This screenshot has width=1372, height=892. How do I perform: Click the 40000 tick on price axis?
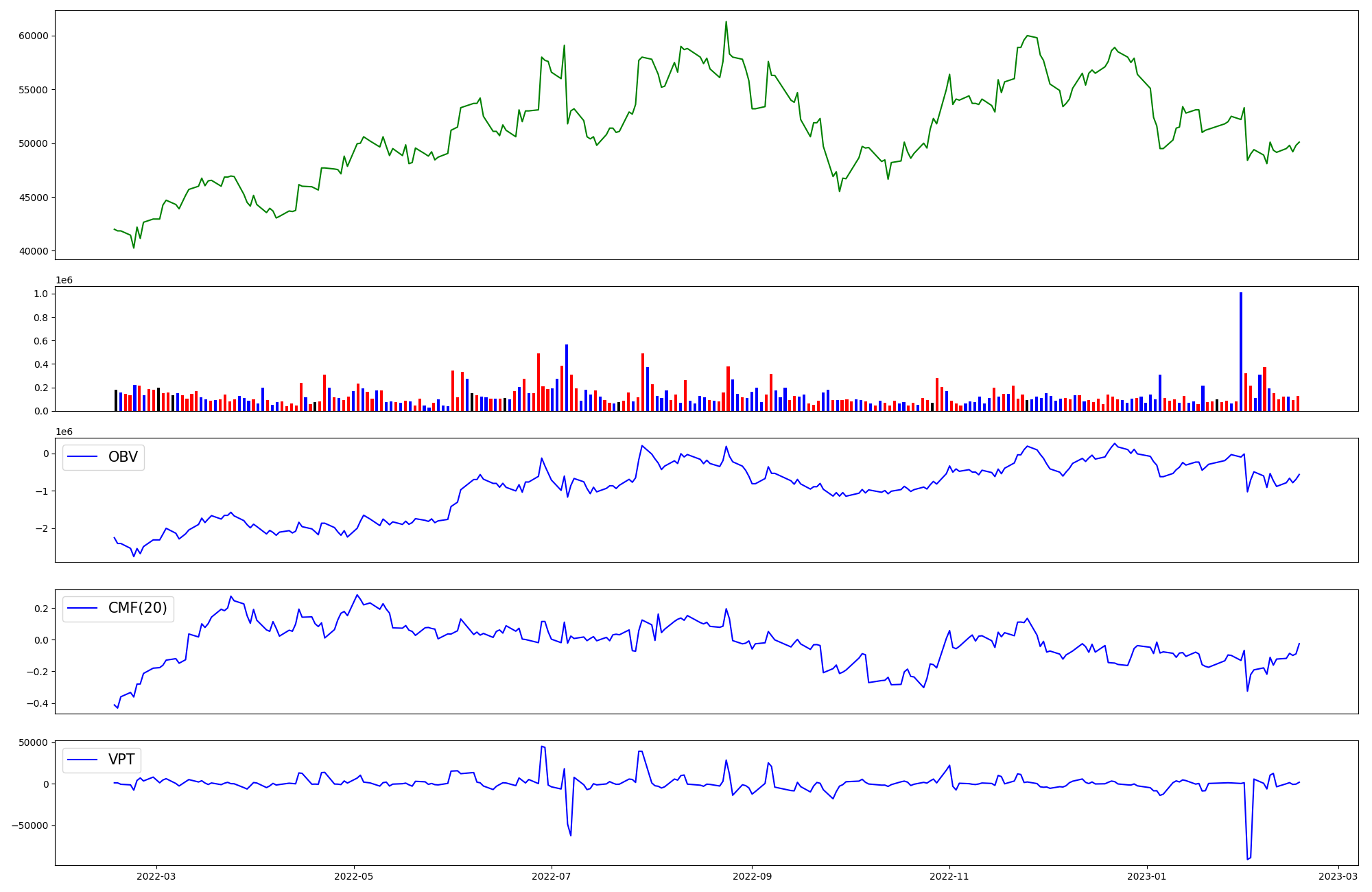34,252
